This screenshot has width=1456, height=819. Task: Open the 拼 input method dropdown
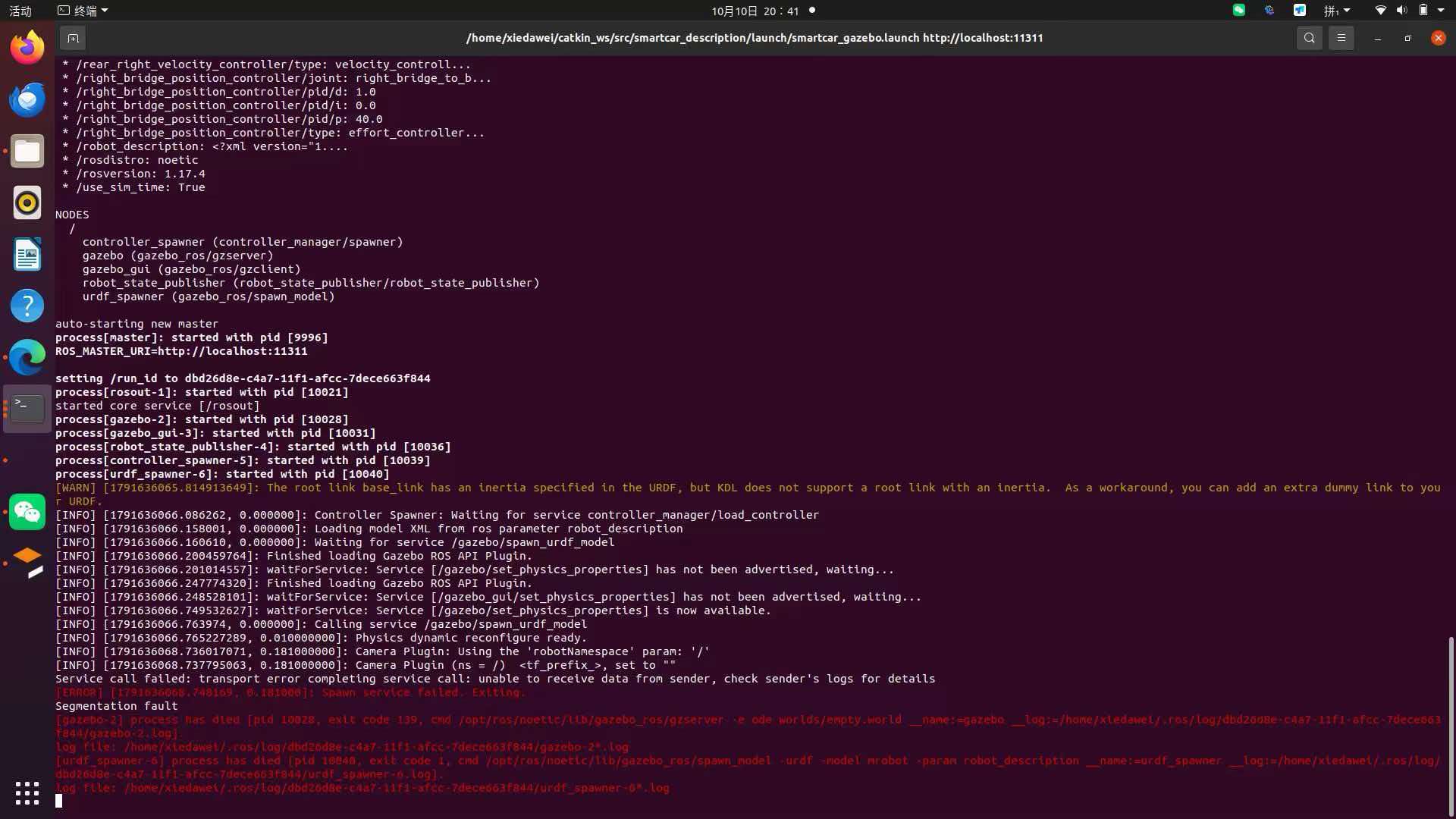(x=1337, y=11)
